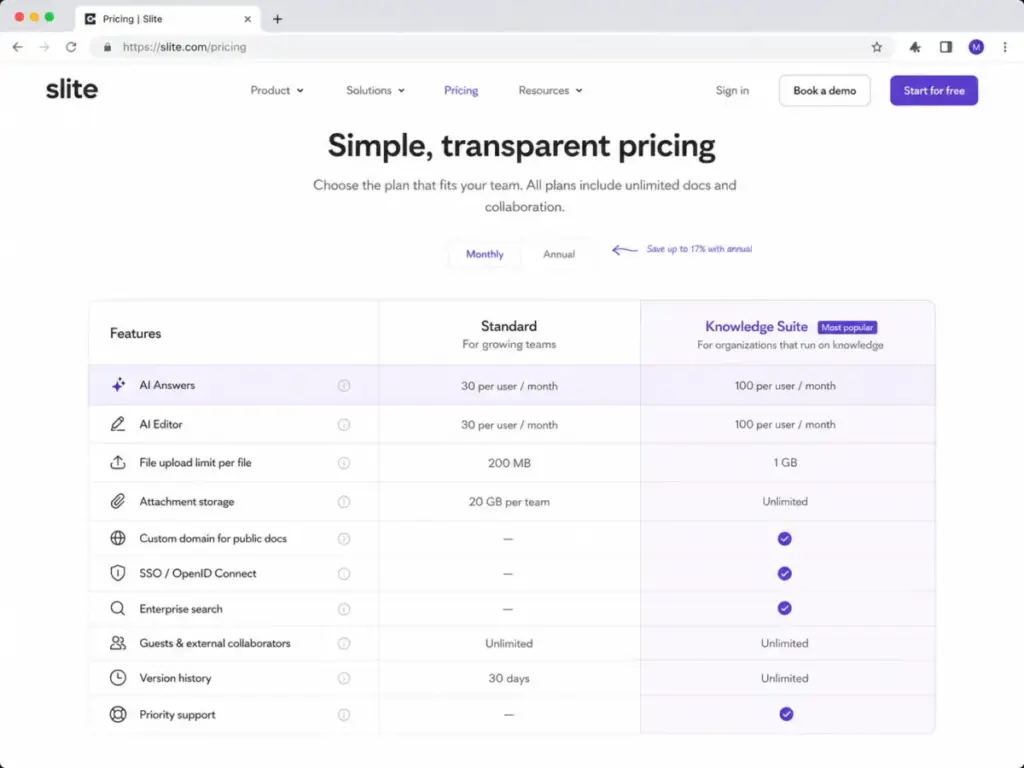Click the 'Features' column header
1024x768 pixels.
(135, 333)
